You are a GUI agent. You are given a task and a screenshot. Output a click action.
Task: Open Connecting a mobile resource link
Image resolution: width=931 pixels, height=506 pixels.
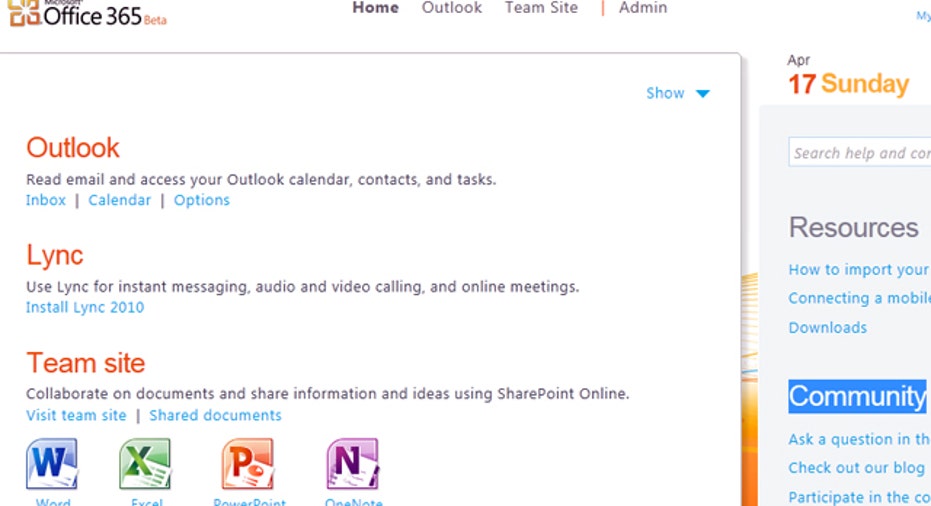[x=859, y=298]
